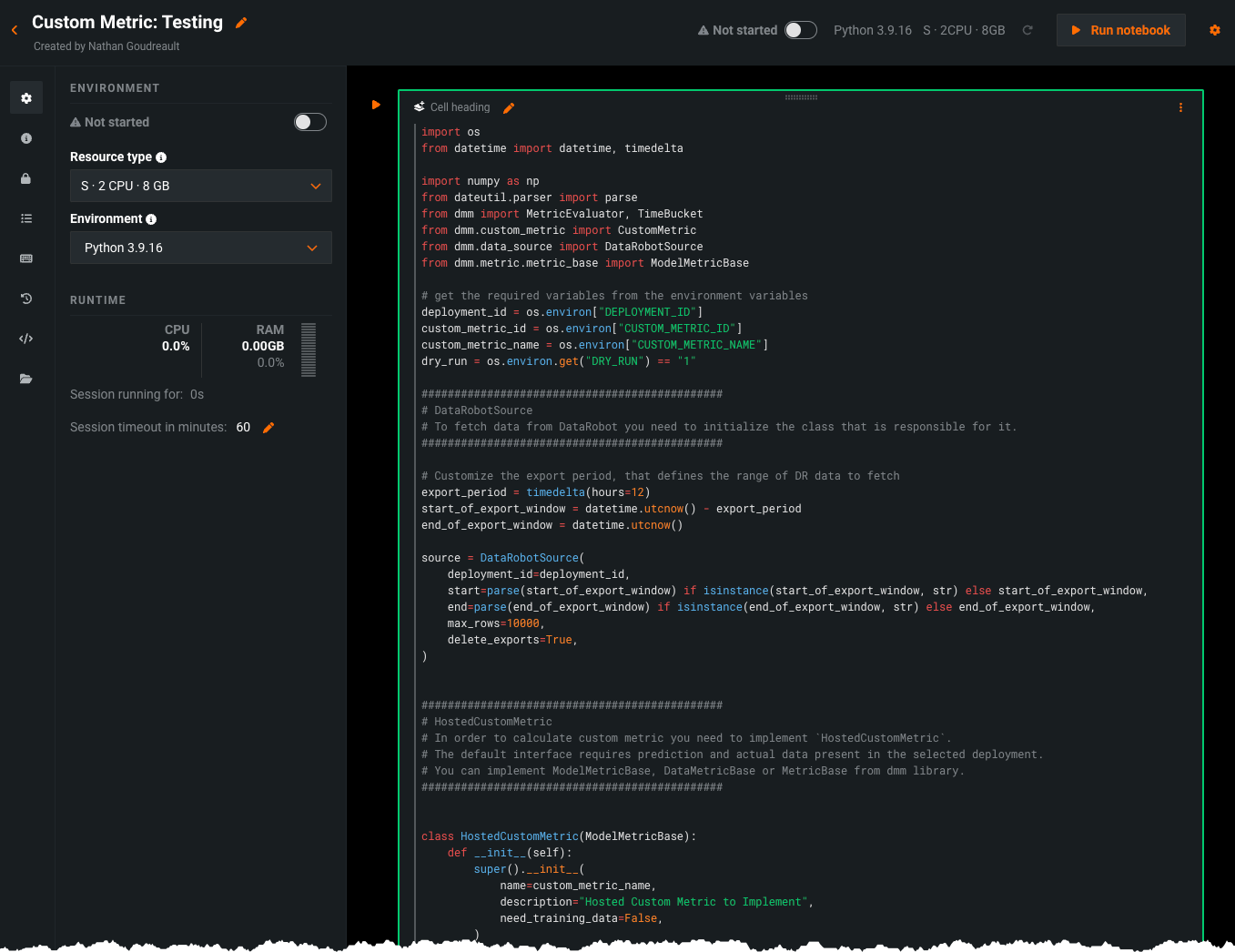Open the files folder panel

tap(26, 379)
